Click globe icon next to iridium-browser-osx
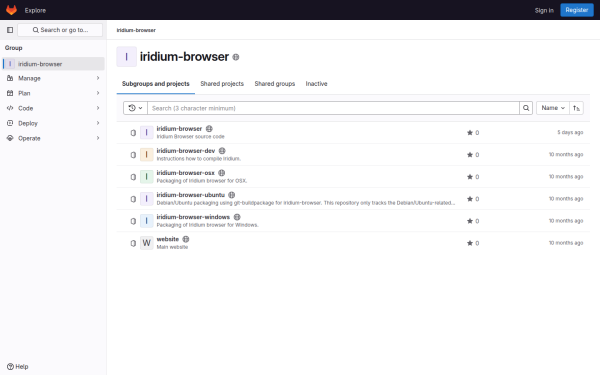This screenshot has height=375, width=600. (222, 173)
